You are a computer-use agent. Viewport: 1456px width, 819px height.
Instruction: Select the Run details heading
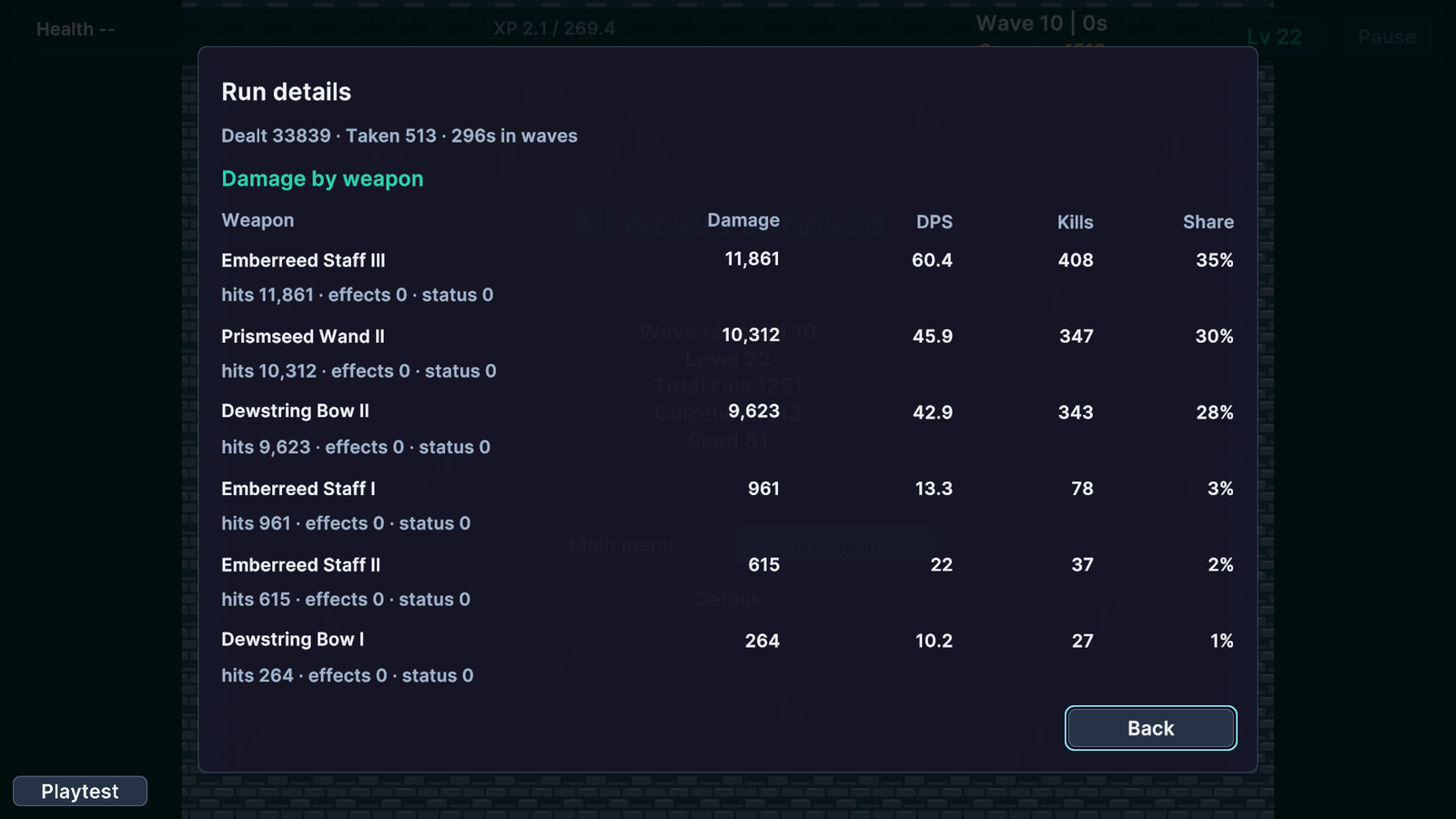pos(286,92)
